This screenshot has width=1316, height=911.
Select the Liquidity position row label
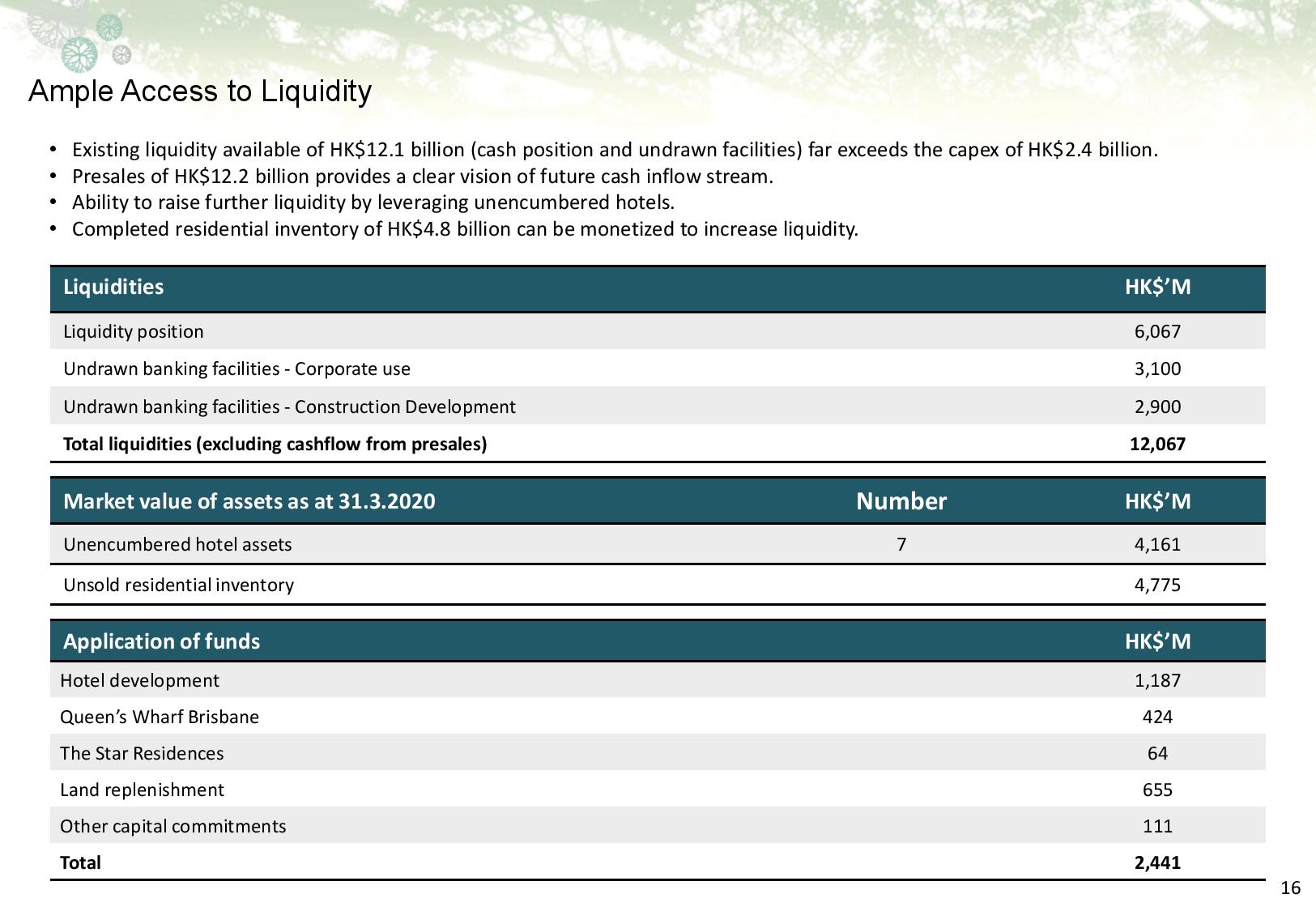[x=134, y=331]
